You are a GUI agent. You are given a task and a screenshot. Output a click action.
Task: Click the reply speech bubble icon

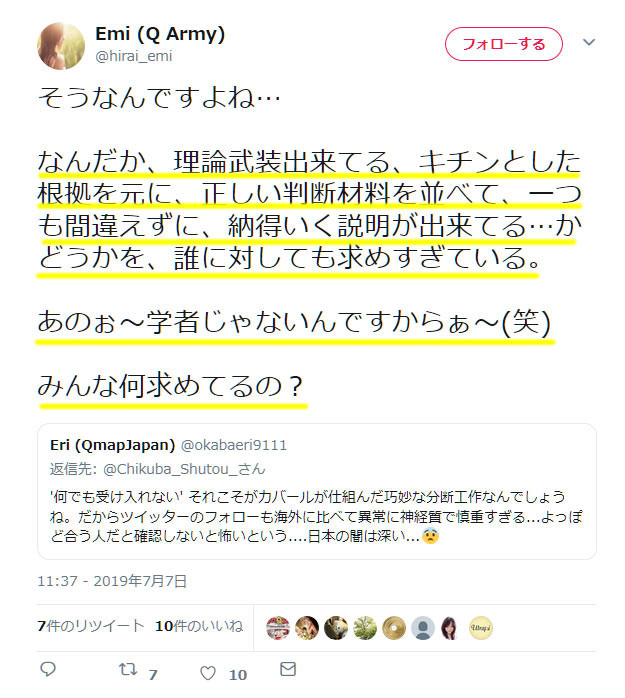(x=48, y=669)
